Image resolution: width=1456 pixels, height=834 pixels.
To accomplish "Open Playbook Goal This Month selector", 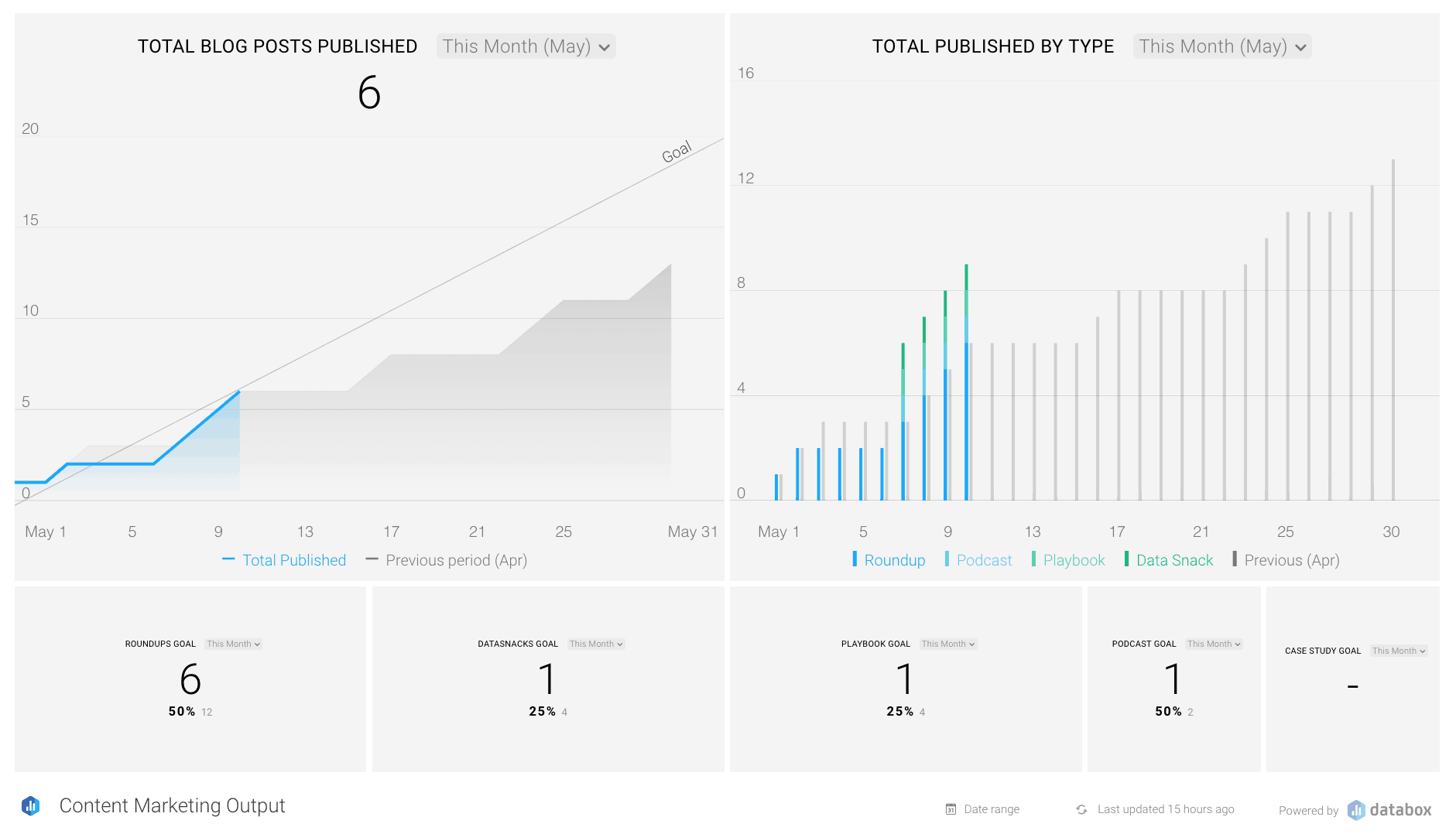I will pos(947,644).
